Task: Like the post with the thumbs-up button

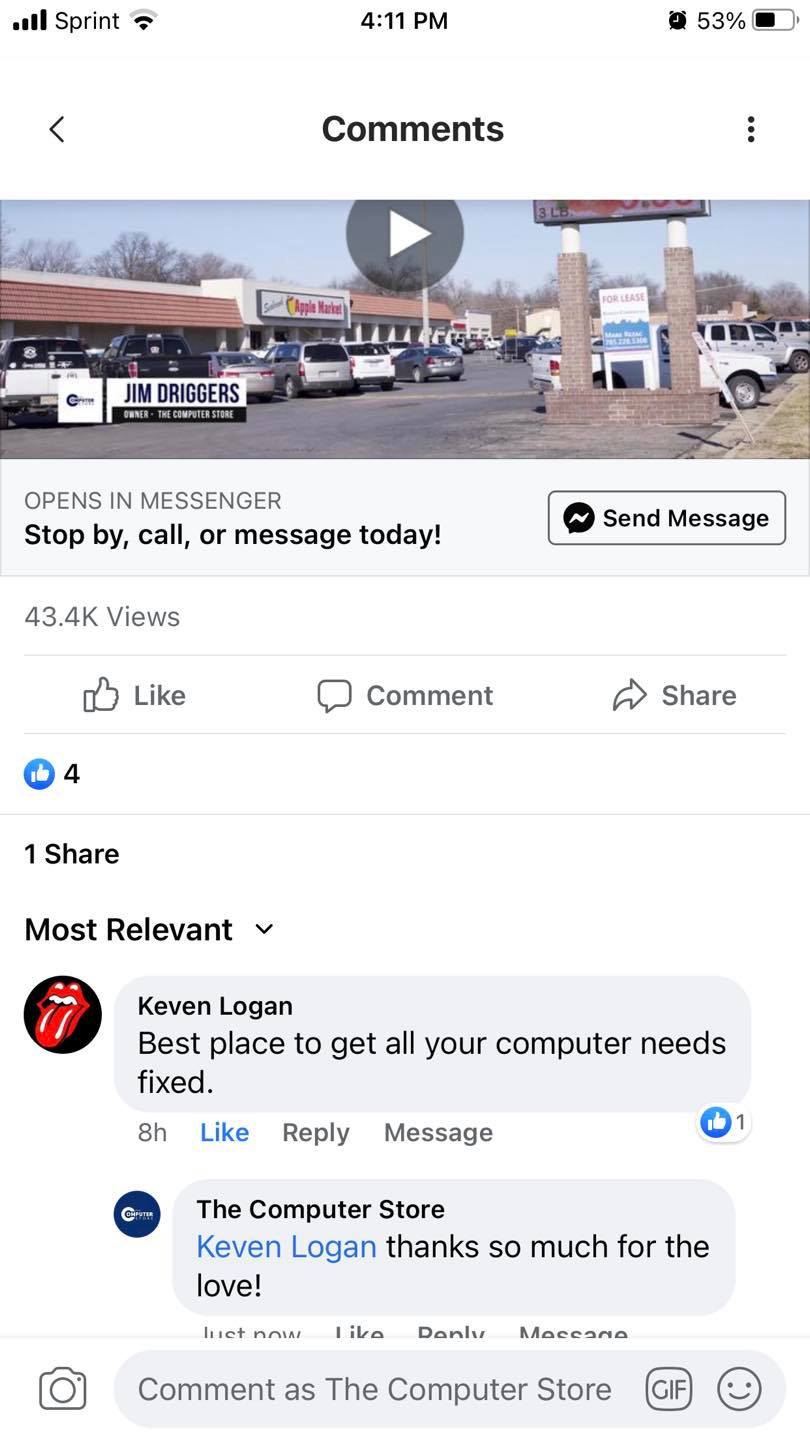Action: click(x=134, y=695)
